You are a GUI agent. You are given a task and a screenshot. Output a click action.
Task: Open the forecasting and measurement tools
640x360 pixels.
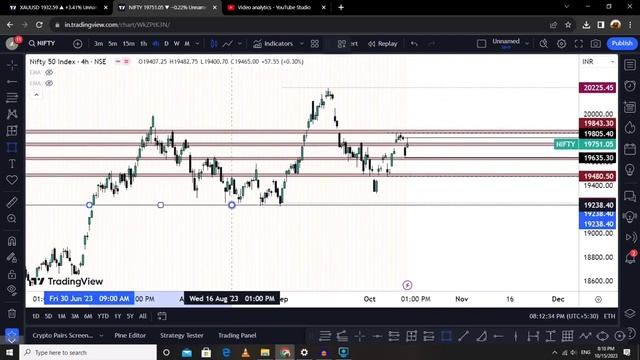click(x=12, y=131)
